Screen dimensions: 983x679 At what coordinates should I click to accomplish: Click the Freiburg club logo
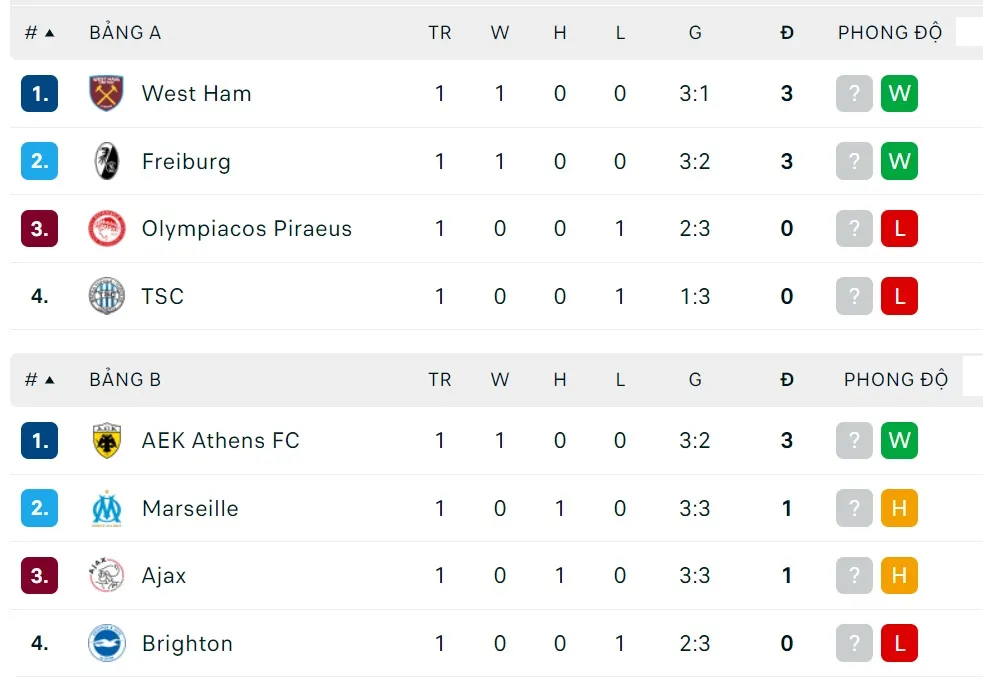click(x=106, y=161)
